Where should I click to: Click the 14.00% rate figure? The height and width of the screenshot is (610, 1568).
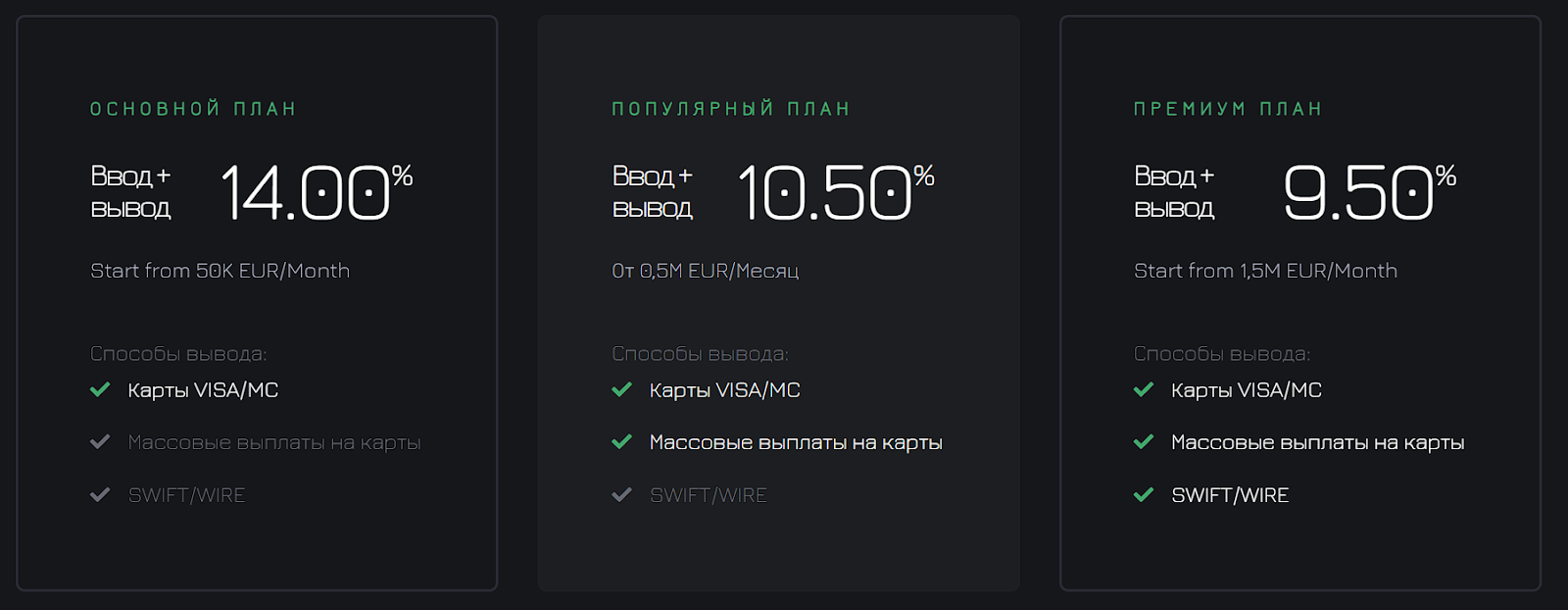[x=316, y=192]
